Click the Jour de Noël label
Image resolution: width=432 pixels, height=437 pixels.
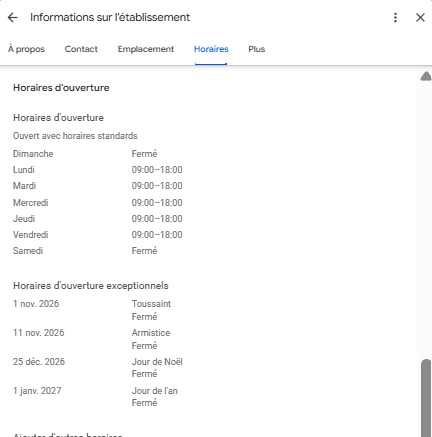(157, 362)
